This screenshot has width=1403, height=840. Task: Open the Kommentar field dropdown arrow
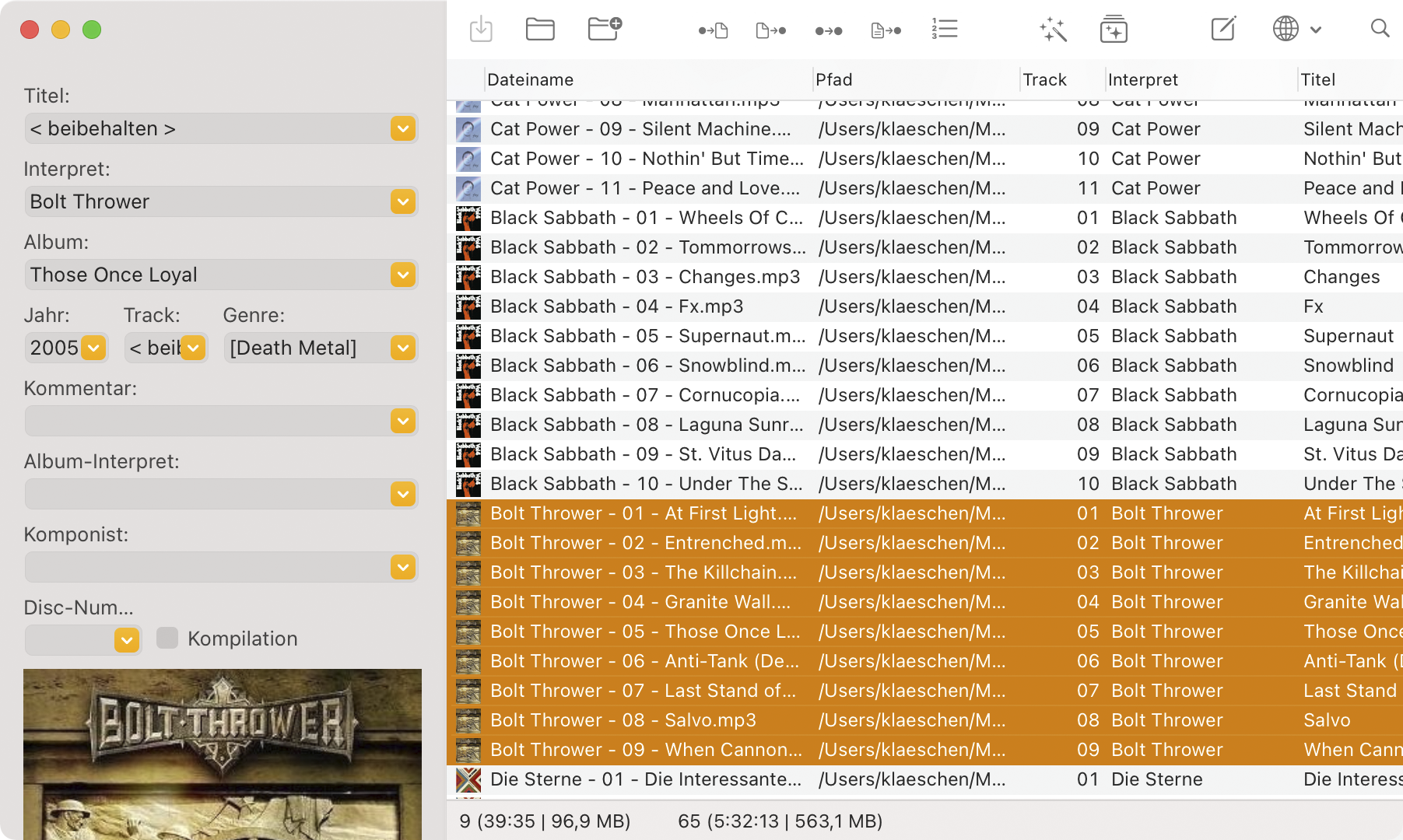tap(403, 421)
